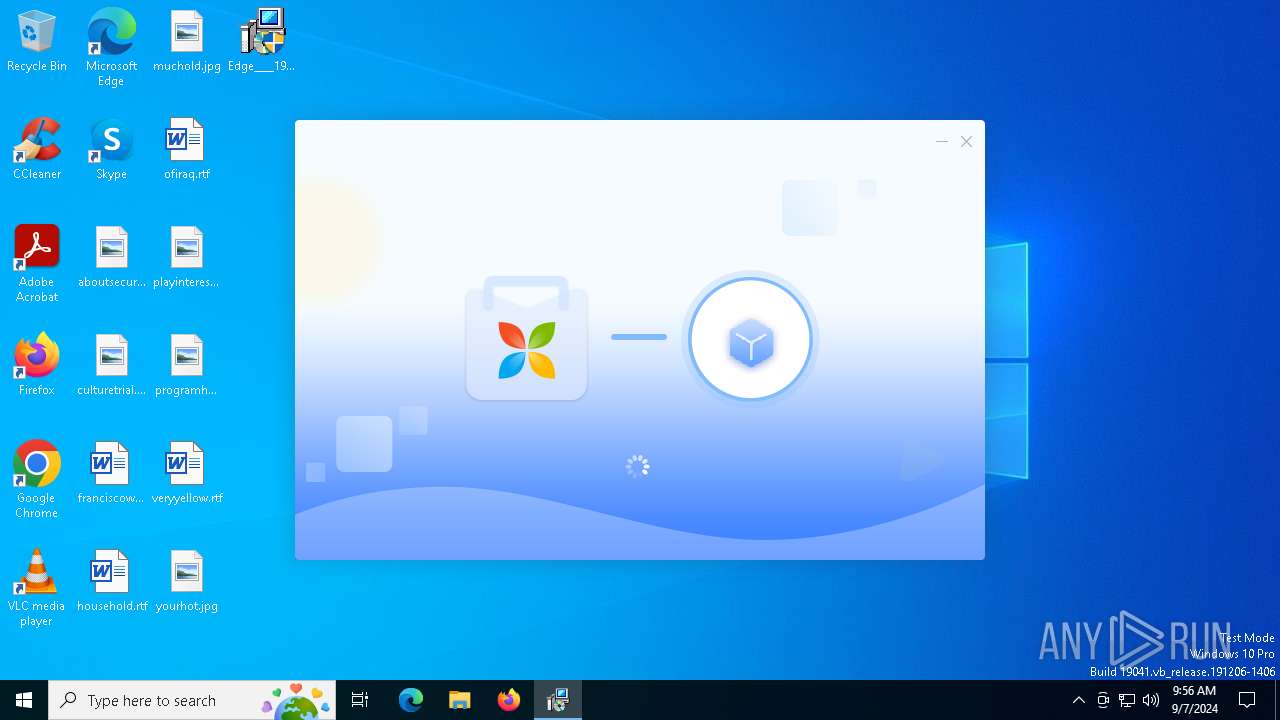Open Task View from the taskbar
The width and height of the screenshot is (1280, 720).
tap(360, 700)
